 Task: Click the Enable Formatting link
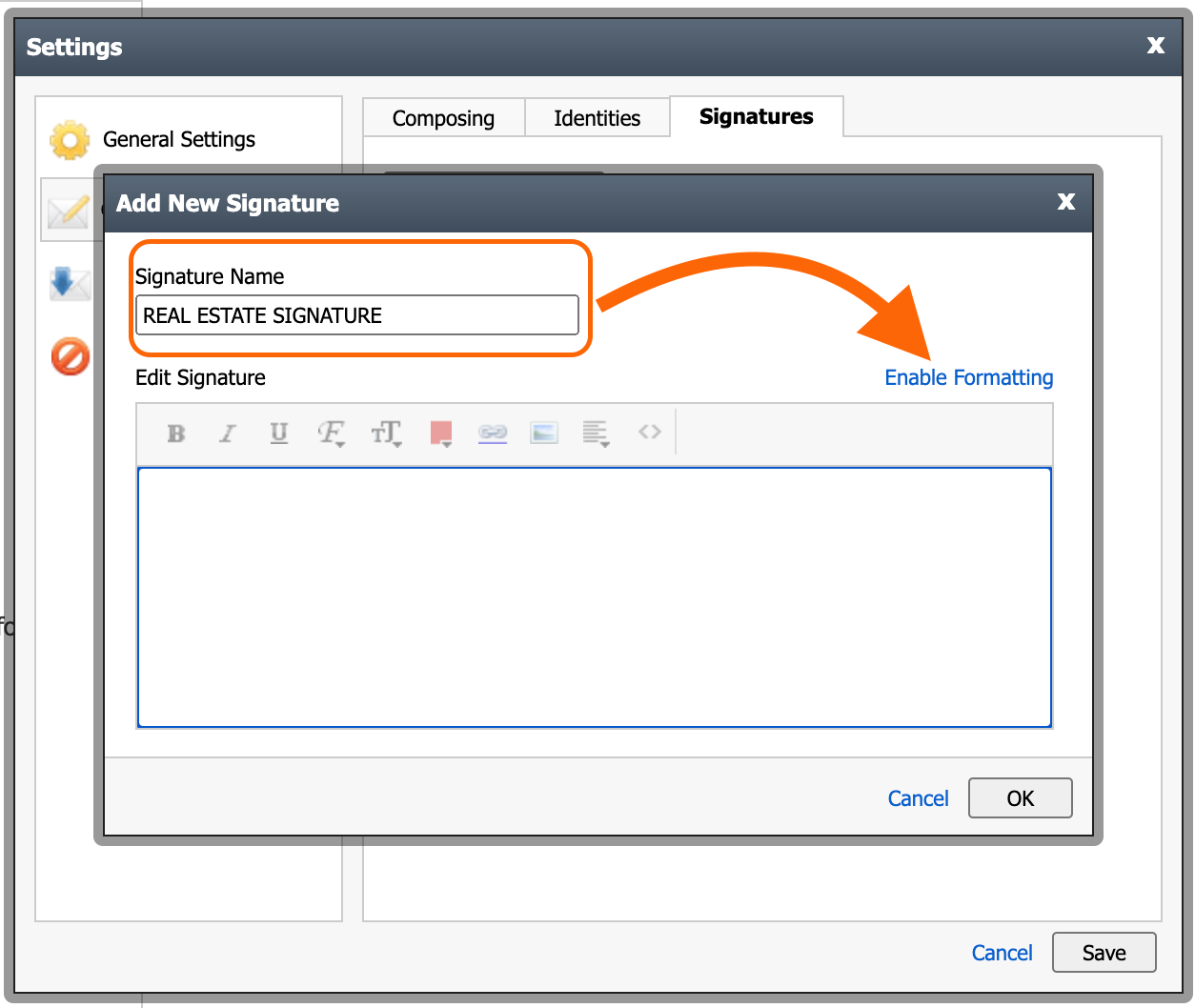pyautogui.click(x=968, y=377)
